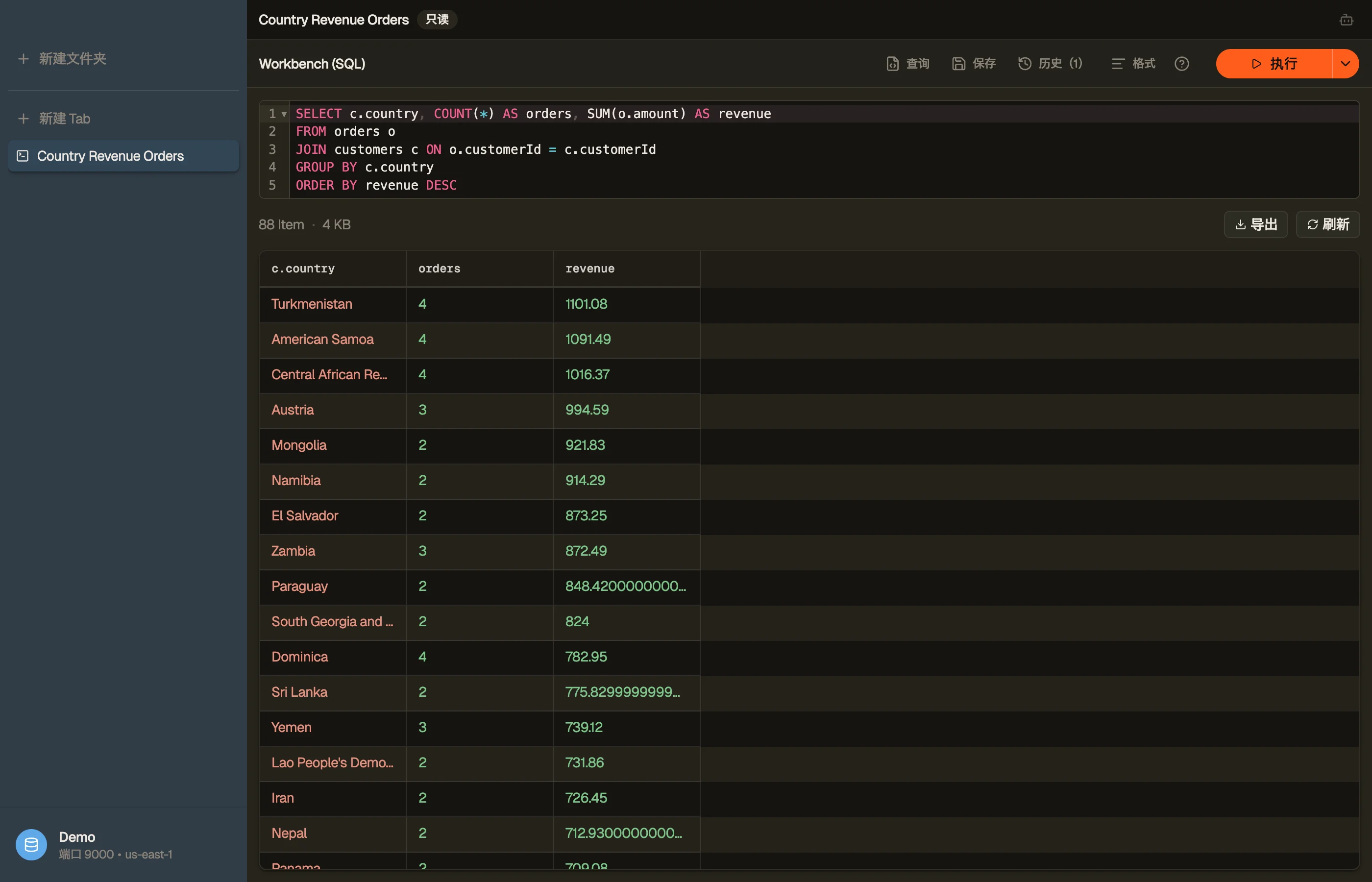This screenshot has height=882, width=1372.
Task: Select the Zambia cell
Action: (333, 551)
